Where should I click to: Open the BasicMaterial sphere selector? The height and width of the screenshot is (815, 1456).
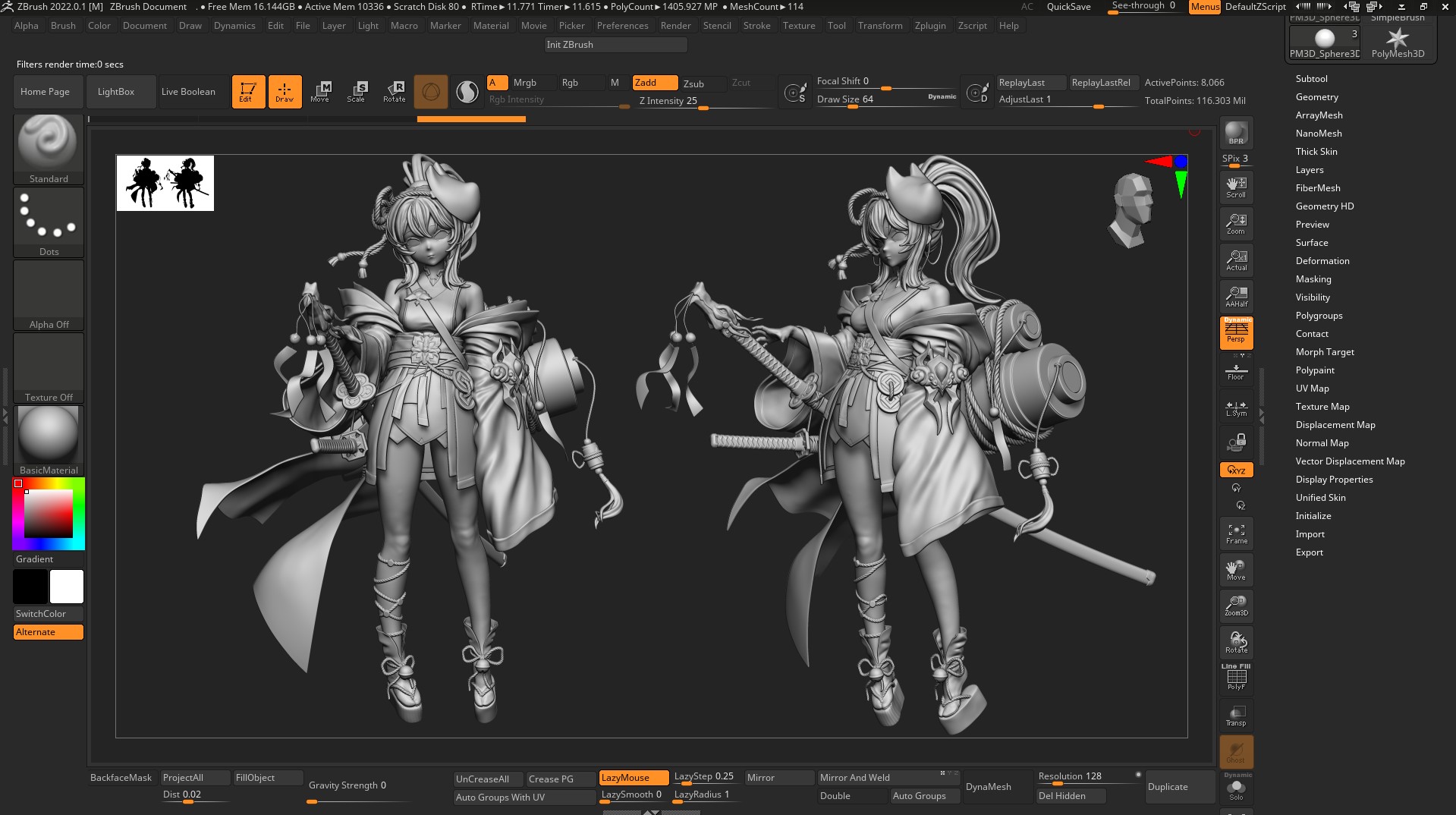(49, 440)
